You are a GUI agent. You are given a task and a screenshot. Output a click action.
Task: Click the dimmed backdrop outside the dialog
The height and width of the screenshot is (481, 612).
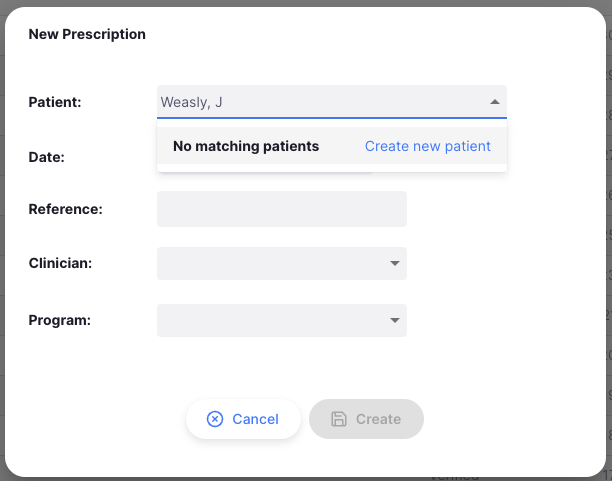[x=608, y=240]
